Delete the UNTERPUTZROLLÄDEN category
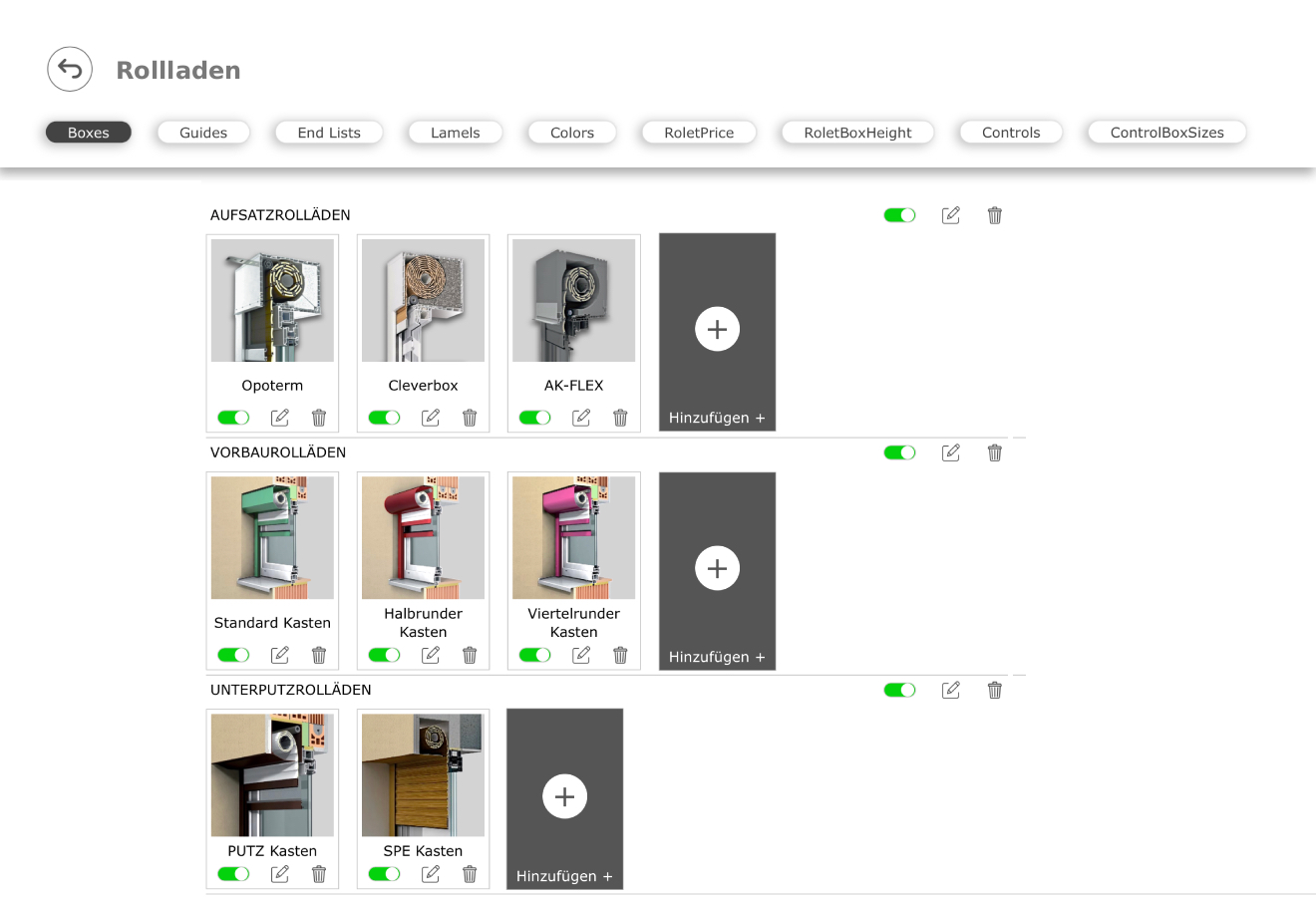 coord(995,690)
